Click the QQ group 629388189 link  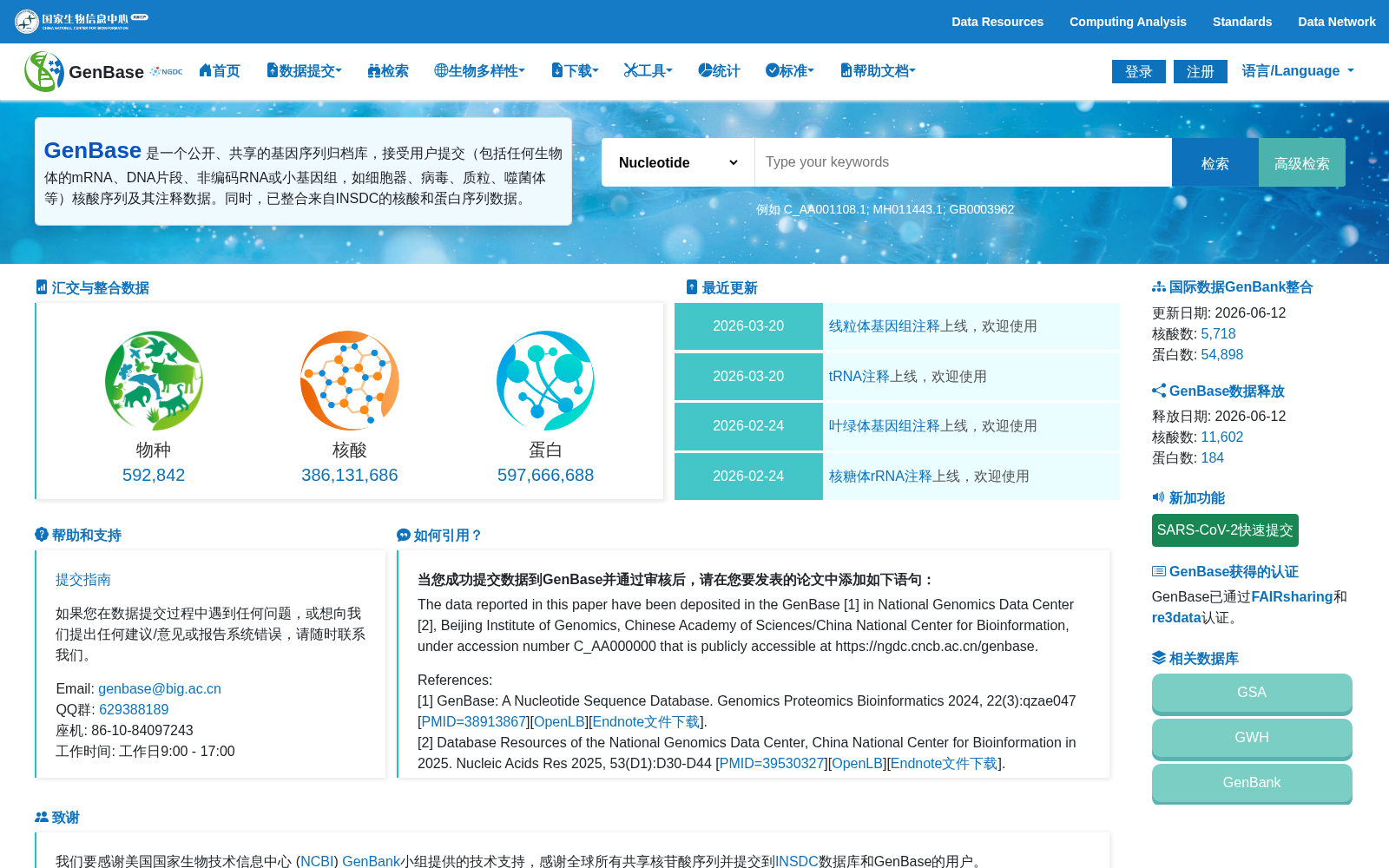pos(134,709)
